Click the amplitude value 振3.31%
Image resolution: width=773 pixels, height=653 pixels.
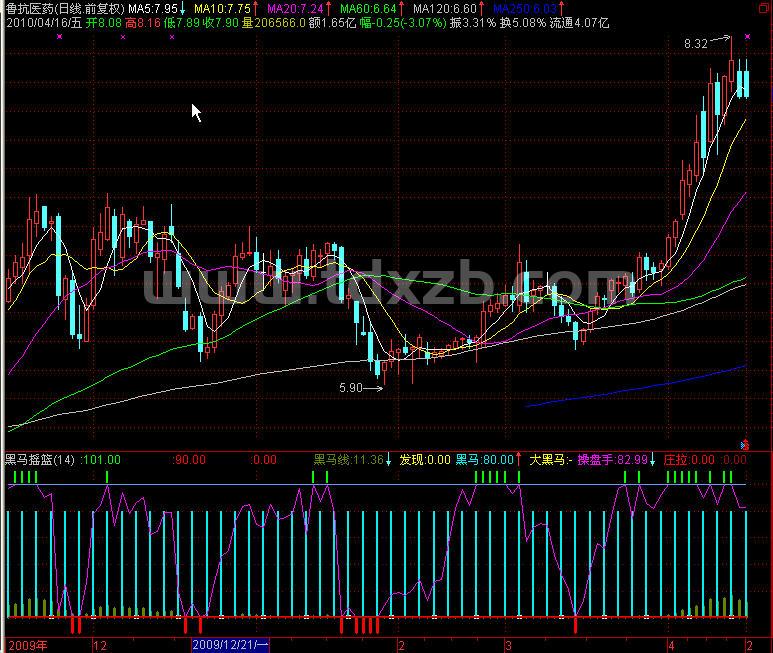pyautogui.click(x=473, y=23)
